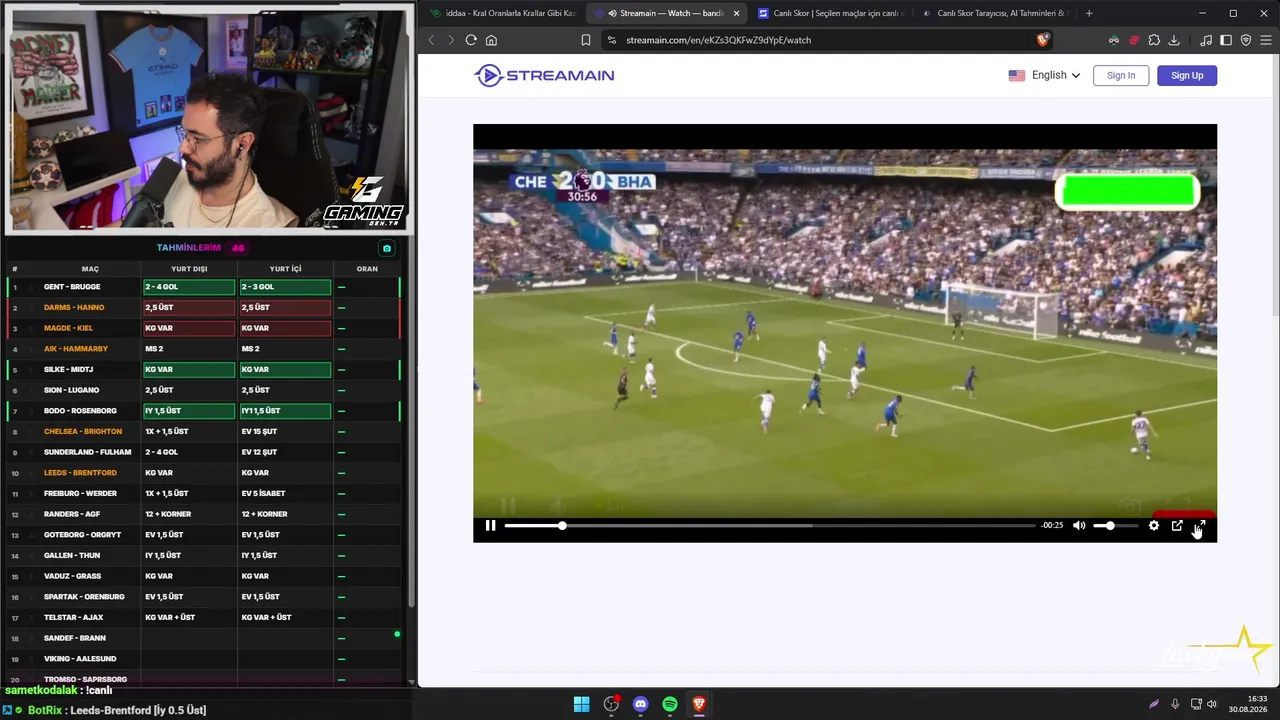Click the Streamain logo
Image resolution: width=1280 pixels, height=720 pixels.
pyautogui.click(x=544, y=75)
